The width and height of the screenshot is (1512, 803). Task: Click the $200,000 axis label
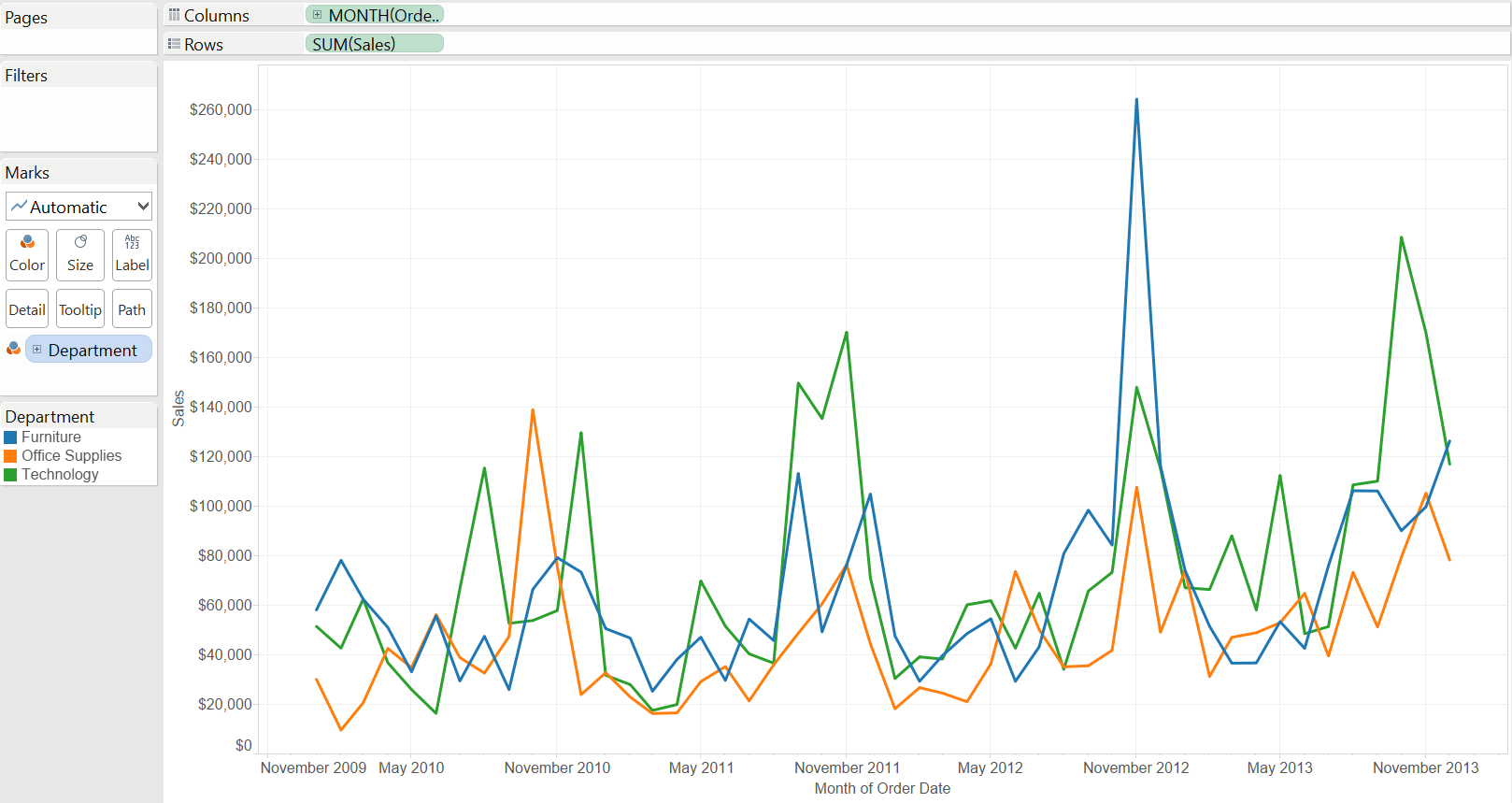click(x=221, y=259)
